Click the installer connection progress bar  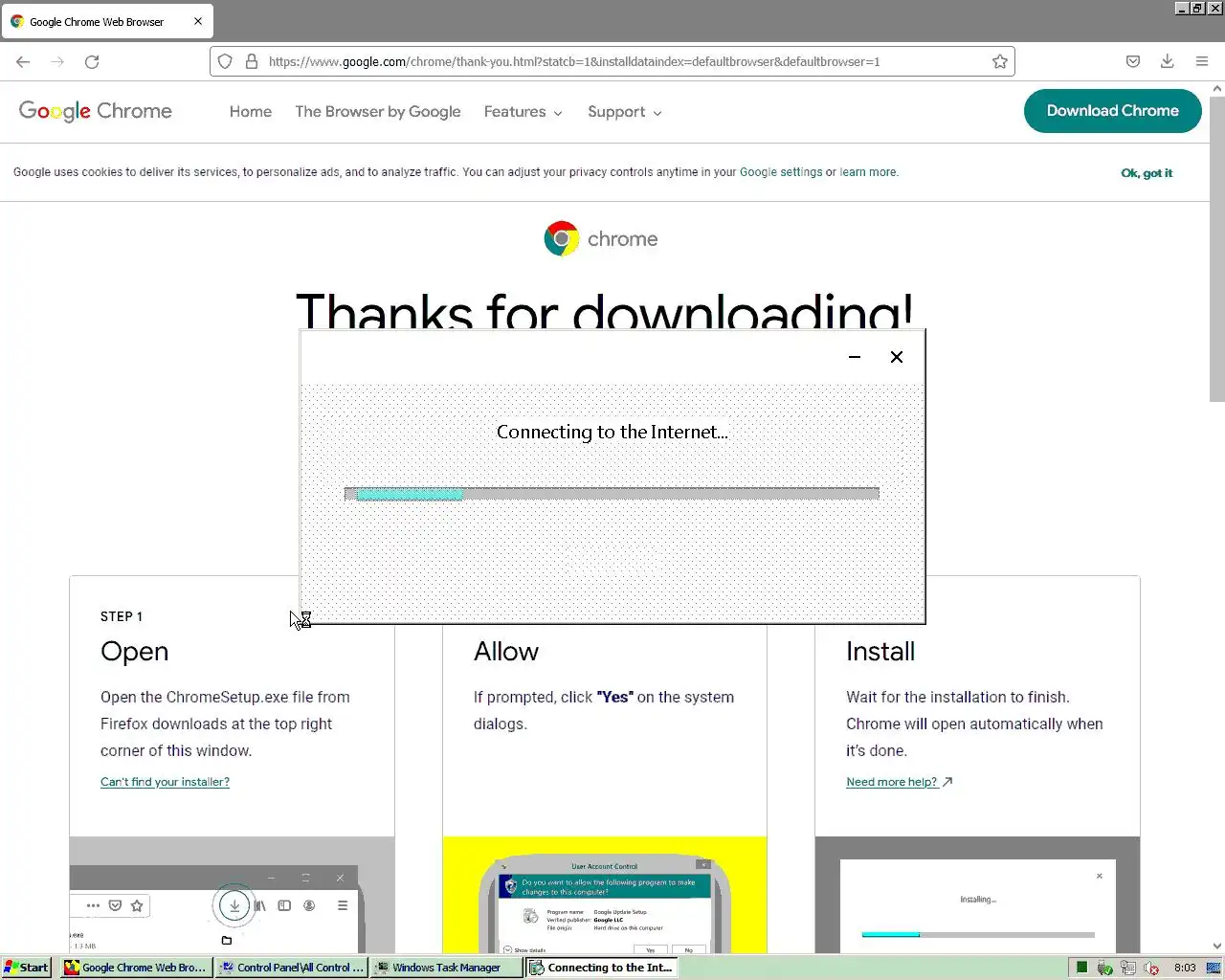coord(612,494)
